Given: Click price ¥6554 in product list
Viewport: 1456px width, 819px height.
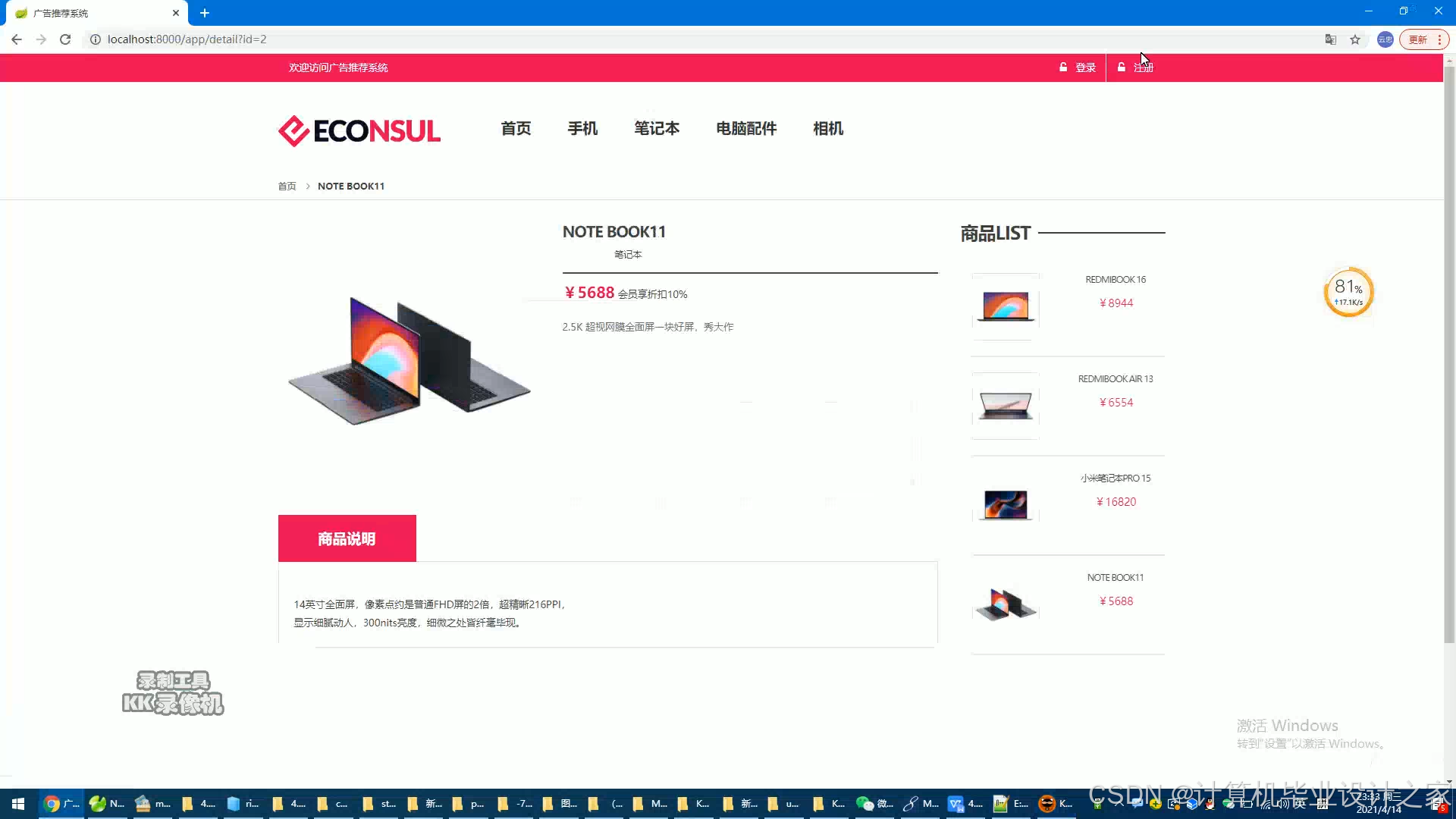Looking at the screenshot, I should [1116, 402].
